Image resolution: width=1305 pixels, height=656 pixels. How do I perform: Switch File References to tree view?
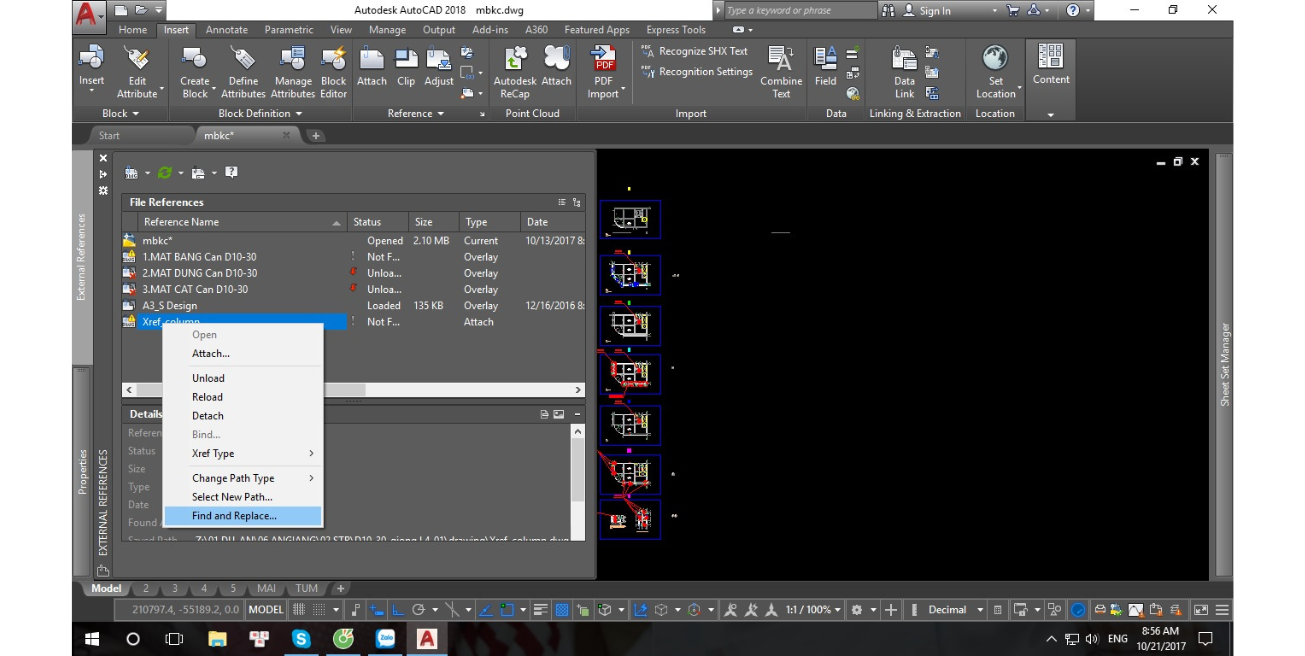point(577,202)
